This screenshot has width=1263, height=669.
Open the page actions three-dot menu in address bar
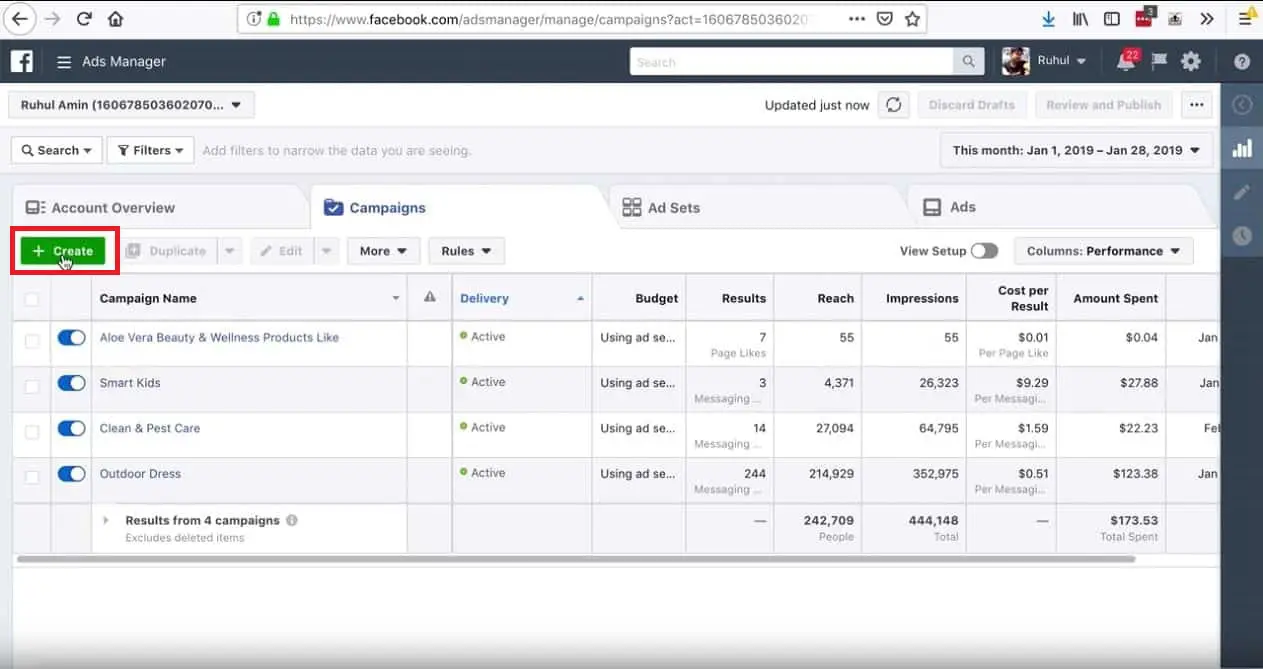pyautogui.click(x=857, y=19)
